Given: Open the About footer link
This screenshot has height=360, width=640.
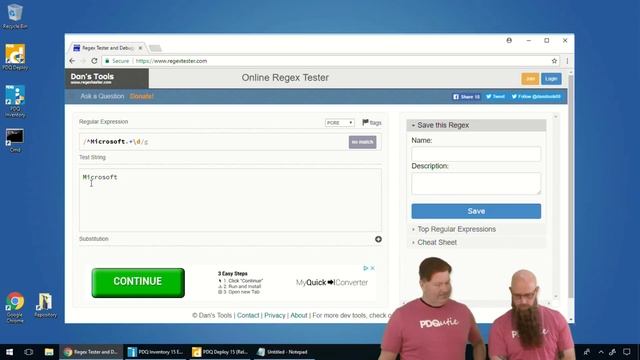Looking at the screenshot, I should pyautogui.click(x=299, y=316).
